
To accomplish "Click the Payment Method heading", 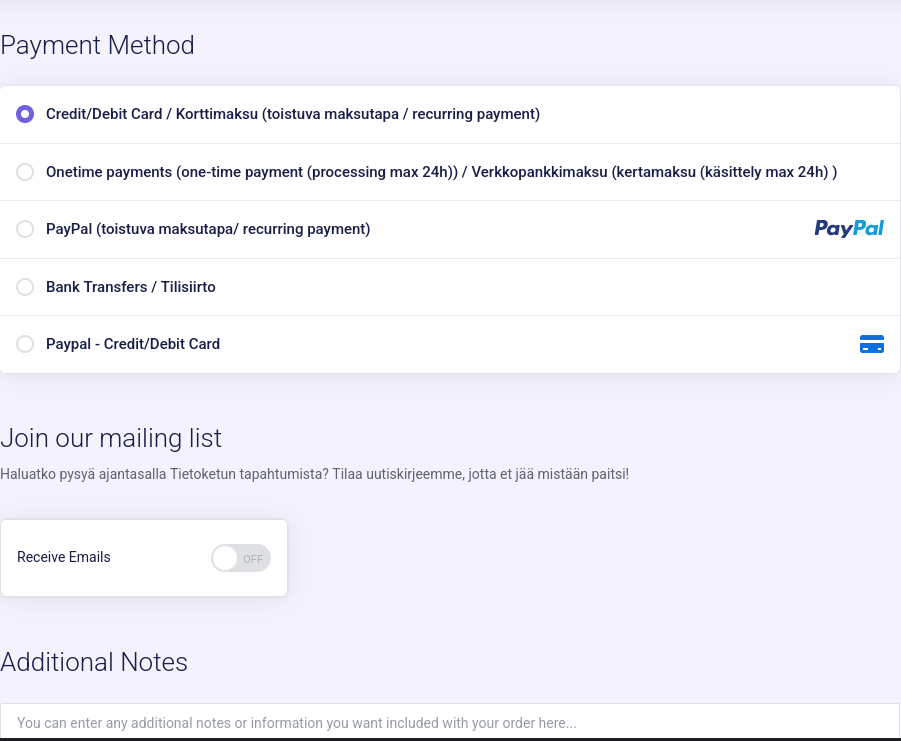I will click(97, 45).
